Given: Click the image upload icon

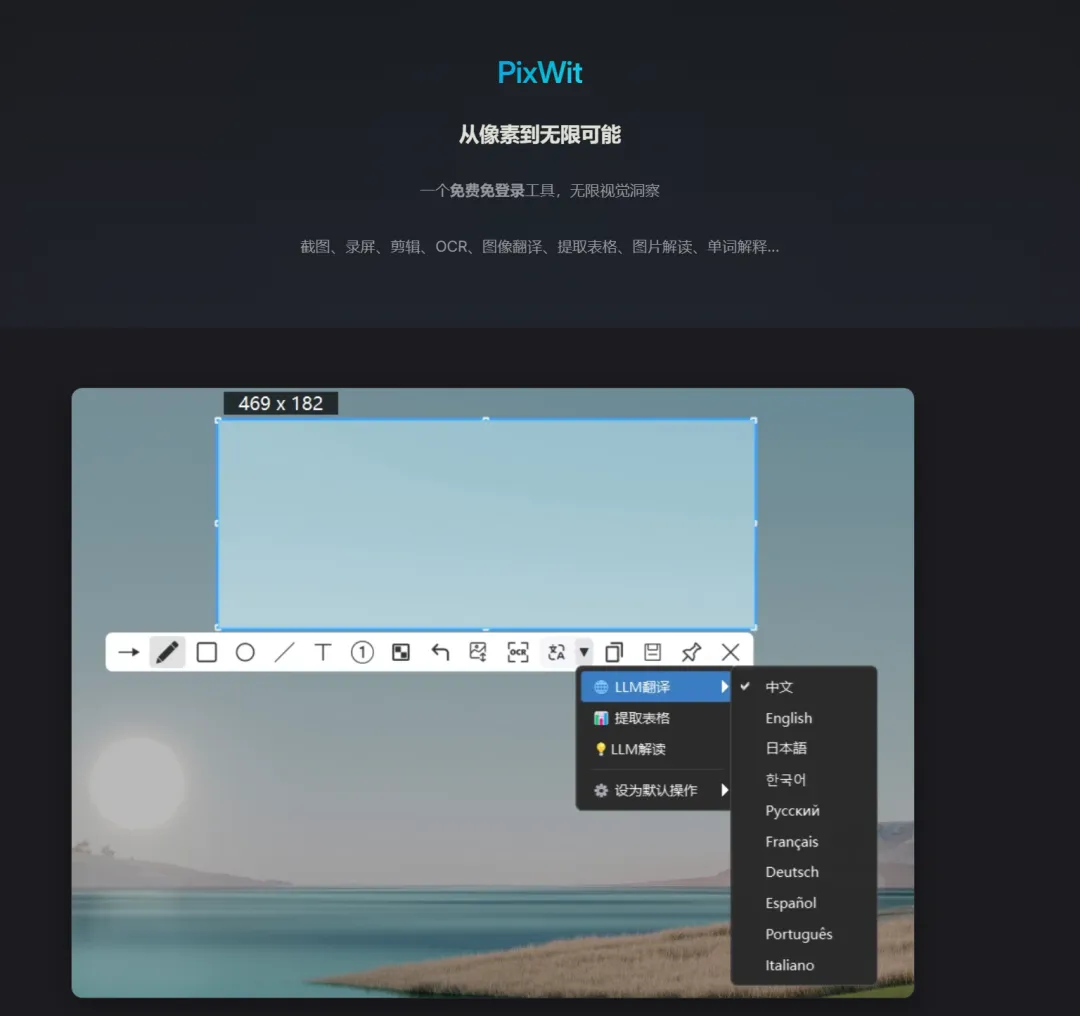Looking at the screenshot, I should (478, 652).
